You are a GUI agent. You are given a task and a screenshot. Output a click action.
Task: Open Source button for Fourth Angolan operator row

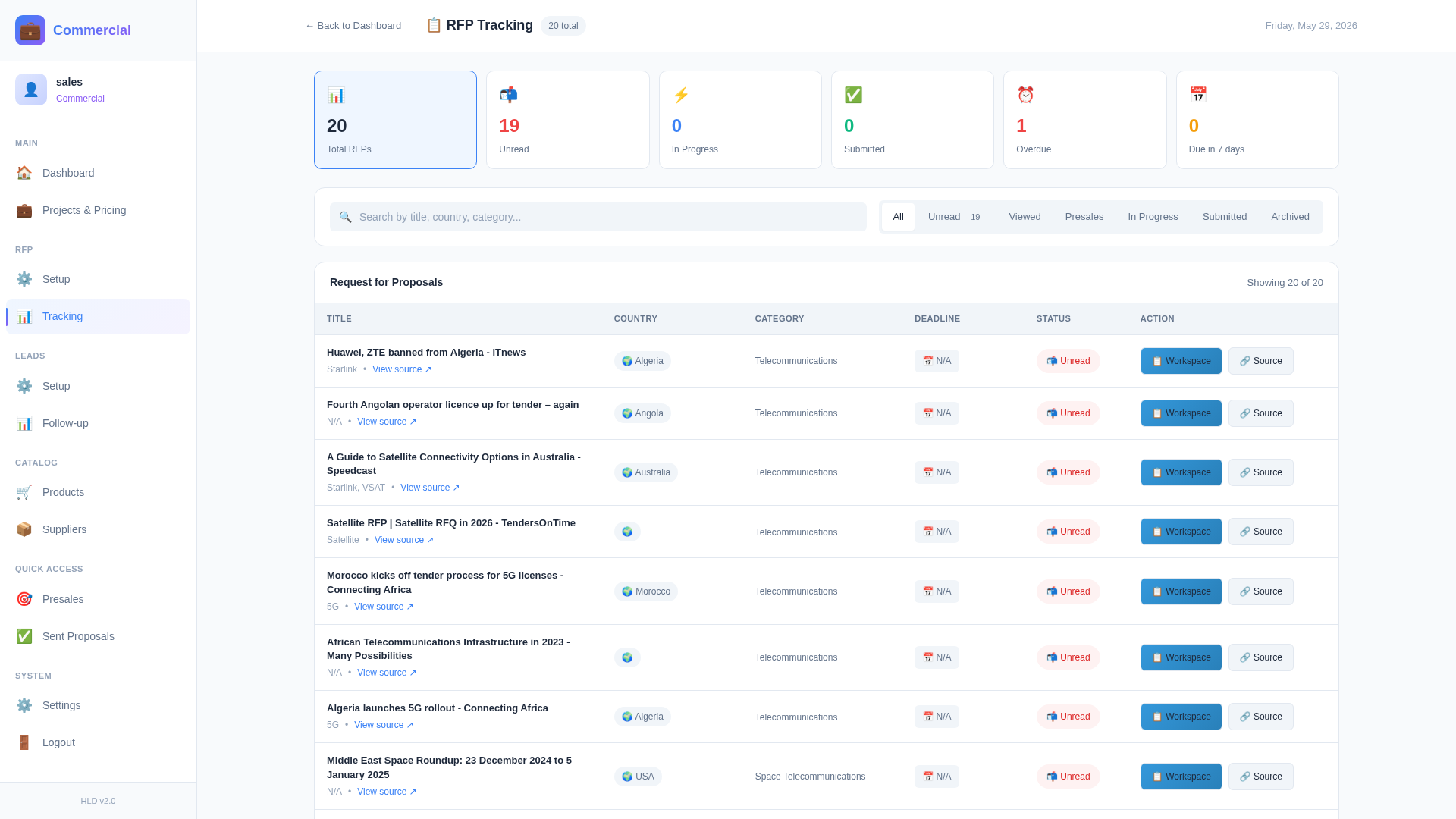(x=1260, y=413)
